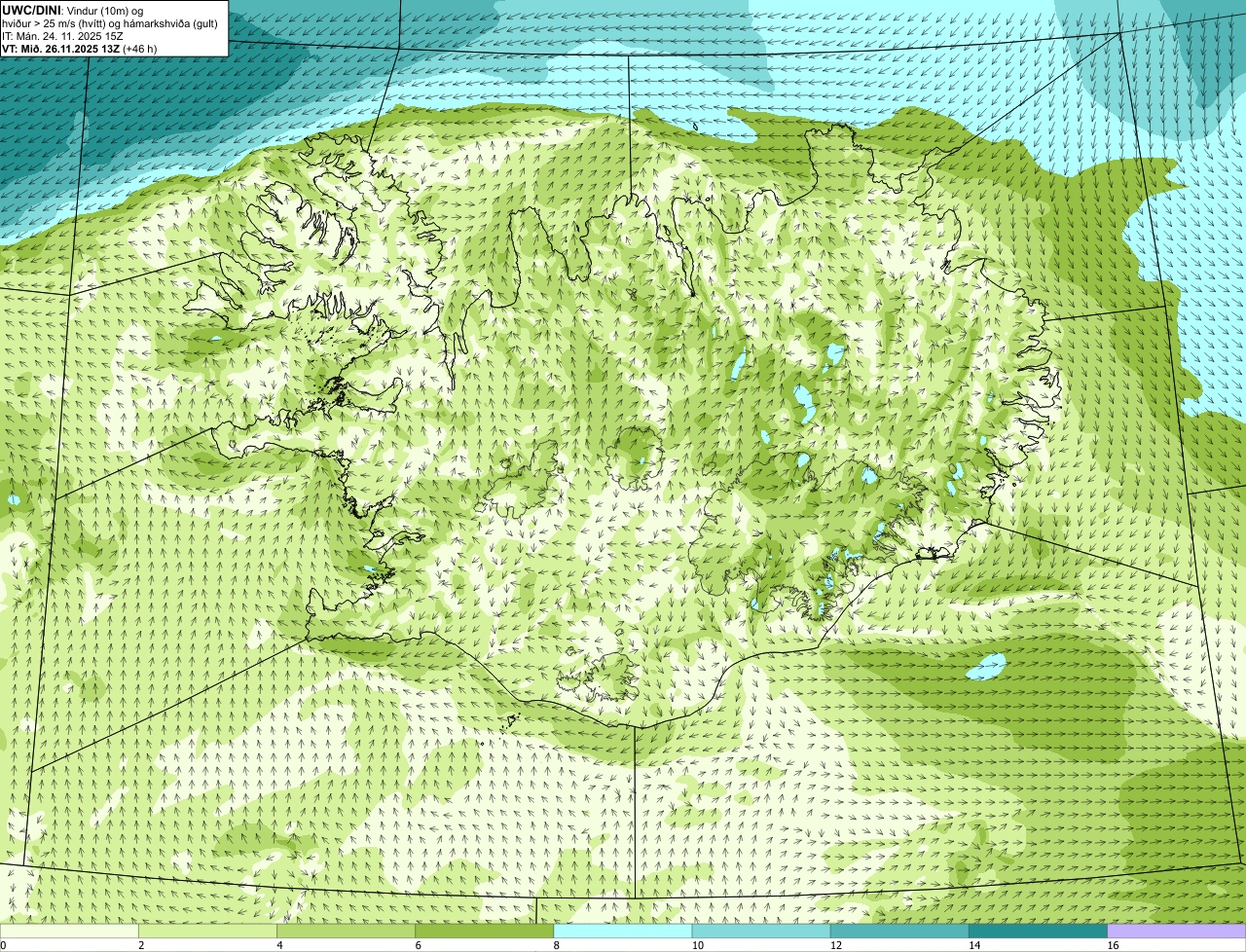Click the legend tick label '10'
Image resolution: width=1246 pixels, height=952 pixels.
(698, 945)
